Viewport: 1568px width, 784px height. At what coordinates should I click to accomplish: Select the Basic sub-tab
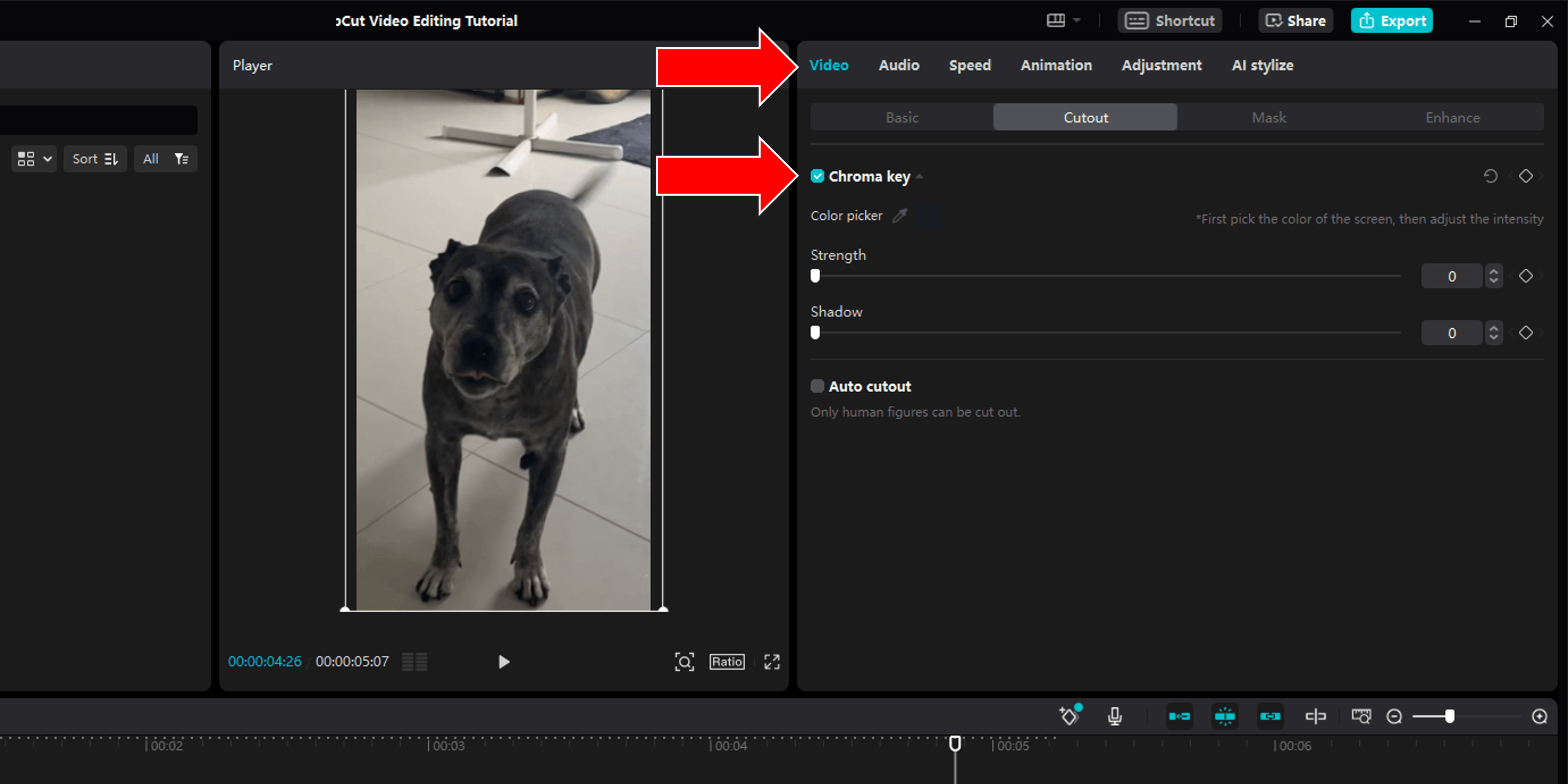[902, 118]
